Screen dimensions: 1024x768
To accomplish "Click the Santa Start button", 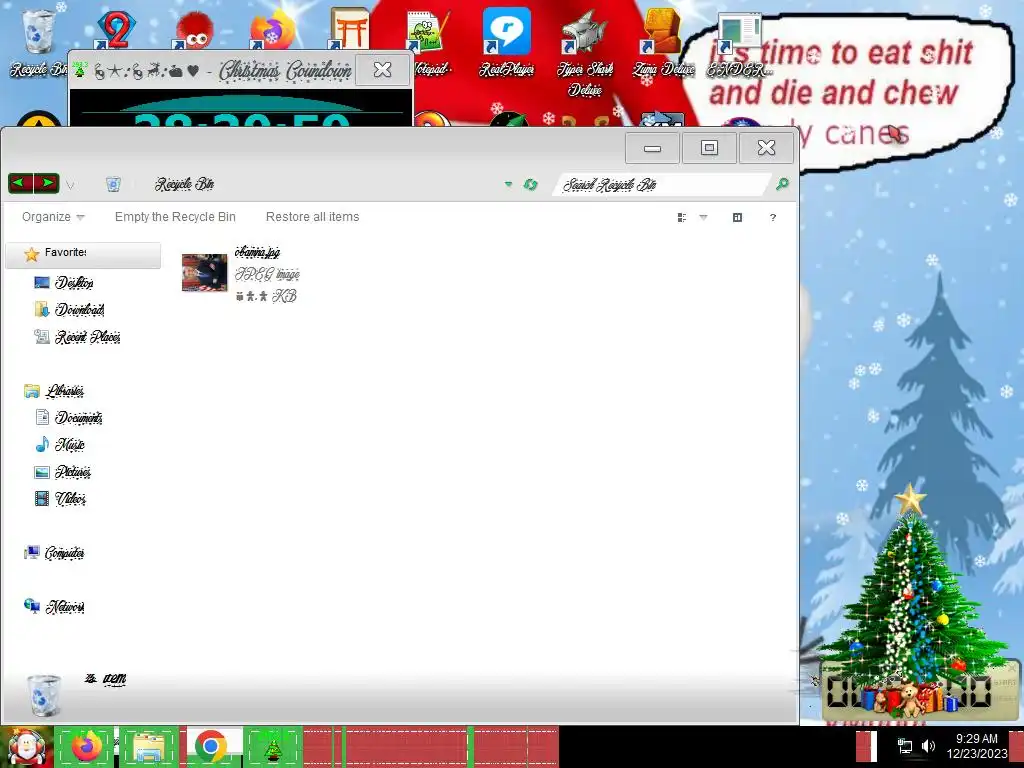I will pos(26,747).
